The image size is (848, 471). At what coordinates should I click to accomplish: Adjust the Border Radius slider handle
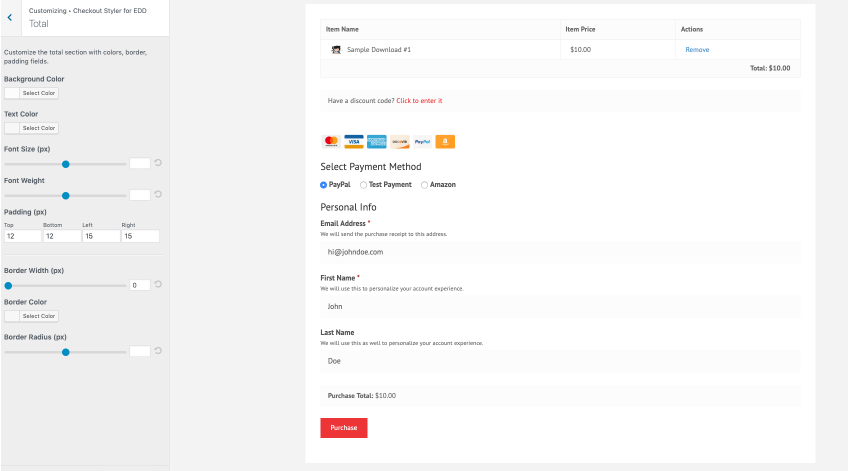(65, 352)
